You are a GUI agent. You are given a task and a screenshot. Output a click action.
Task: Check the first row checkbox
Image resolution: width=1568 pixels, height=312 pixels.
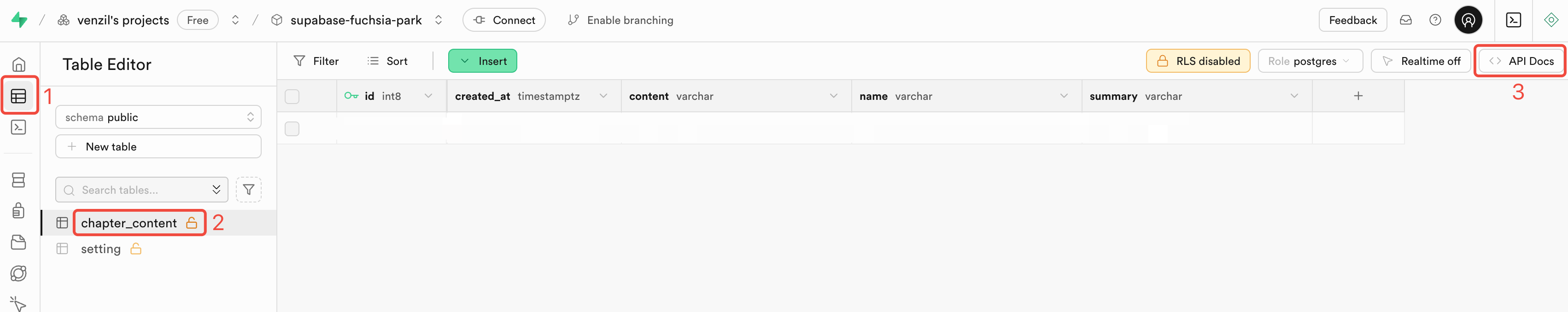[292, 129]
